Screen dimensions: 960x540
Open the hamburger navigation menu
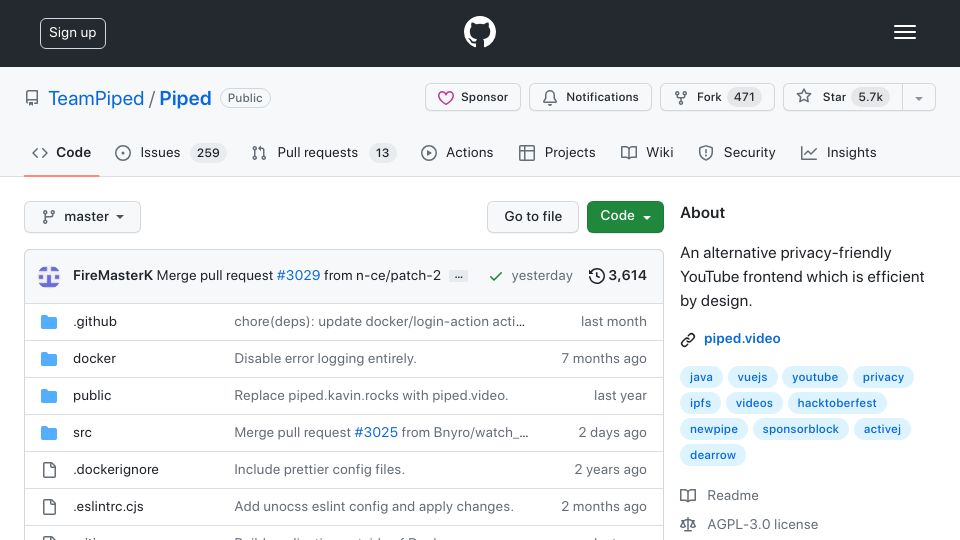click(x=904, y=32)
